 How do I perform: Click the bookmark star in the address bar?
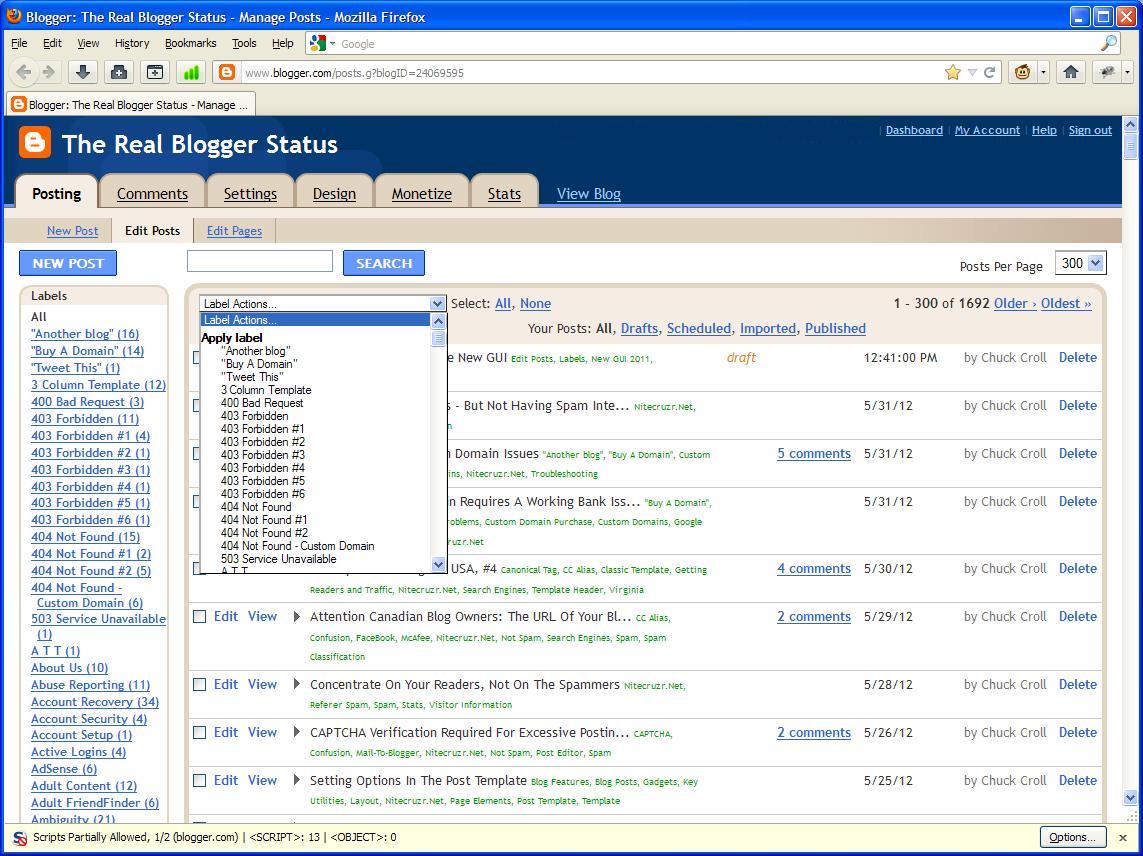955,72
